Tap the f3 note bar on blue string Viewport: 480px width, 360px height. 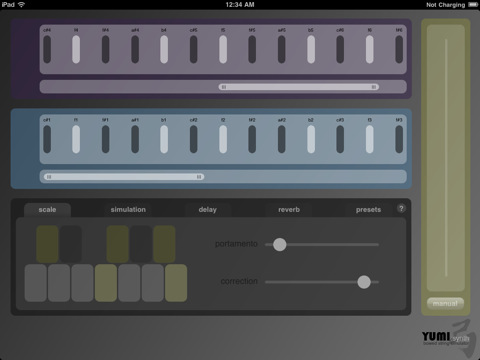pos(370,139)
